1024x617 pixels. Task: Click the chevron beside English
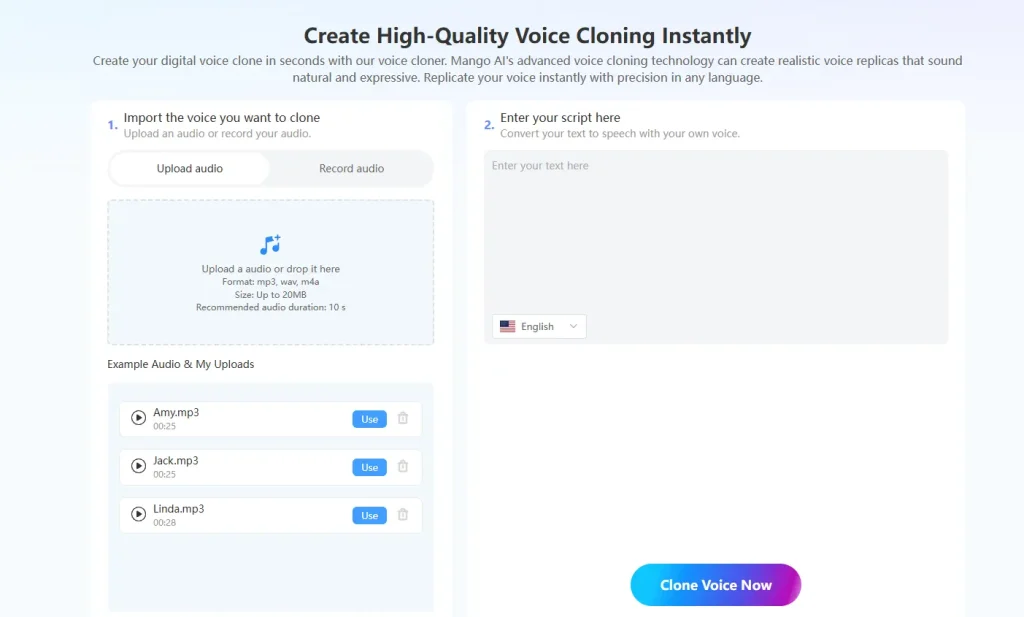click(x=572, y=326)
